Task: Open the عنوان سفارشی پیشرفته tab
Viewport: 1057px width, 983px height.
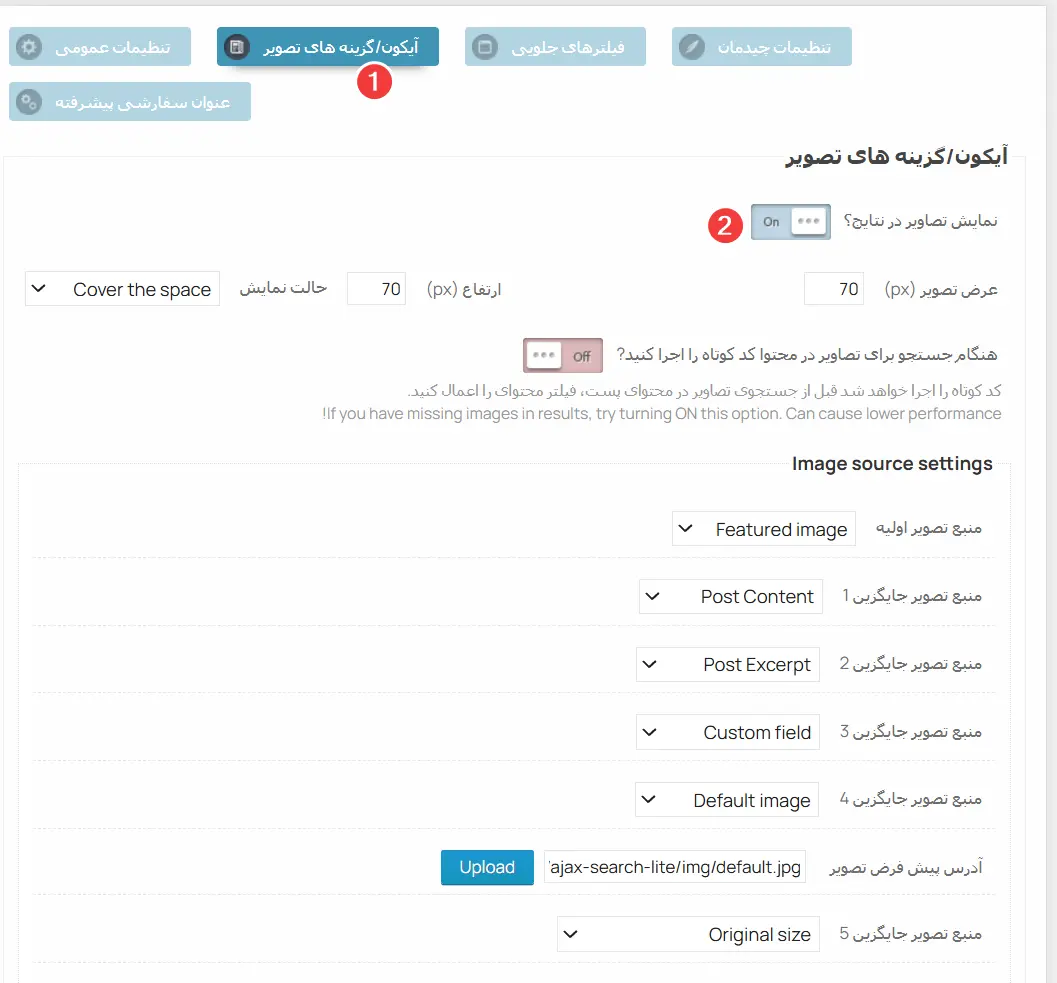Action: click(130, 102)
